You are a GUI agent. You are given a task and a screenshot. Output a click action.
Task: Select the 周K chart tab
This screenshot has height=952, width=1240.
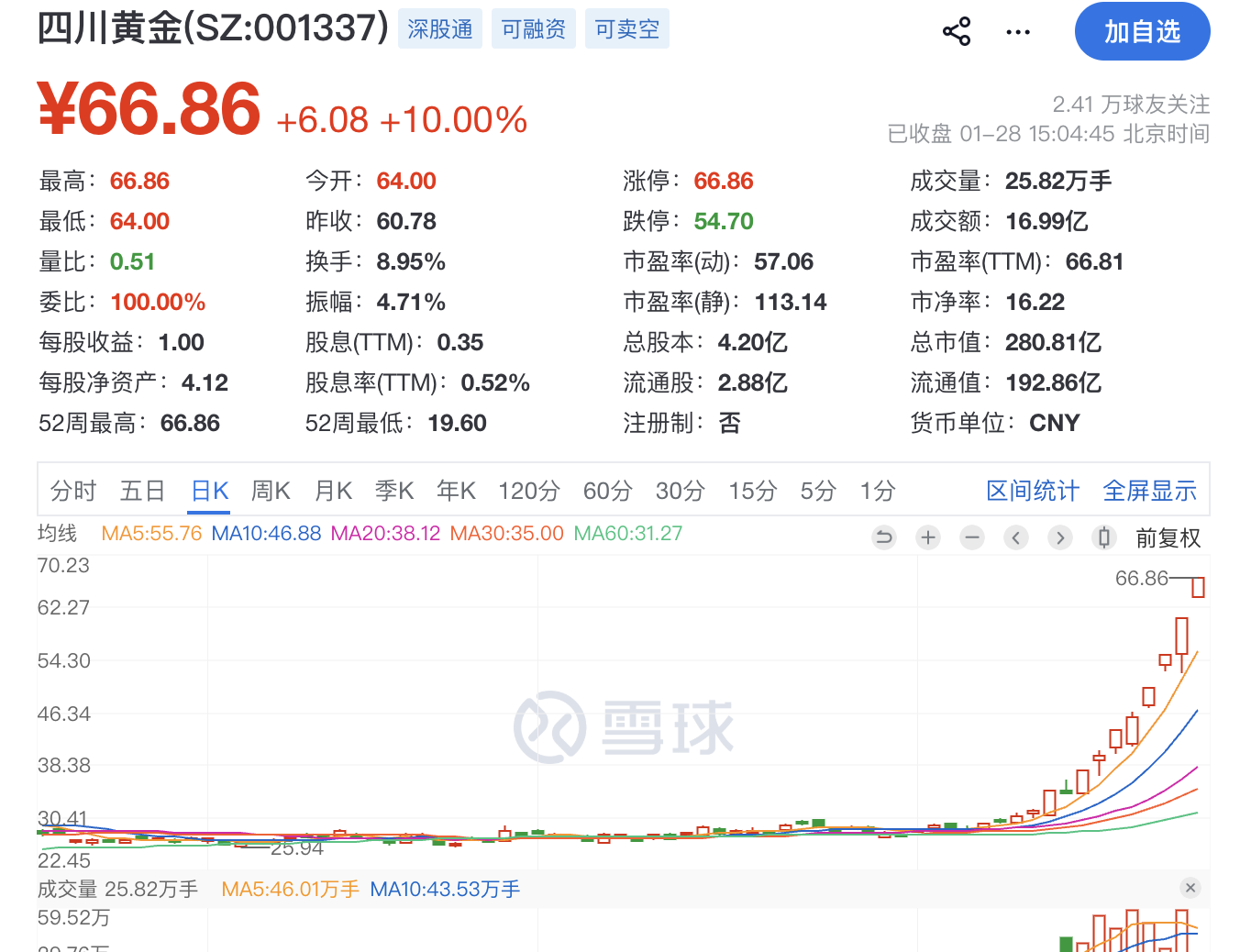coord(271,492)
